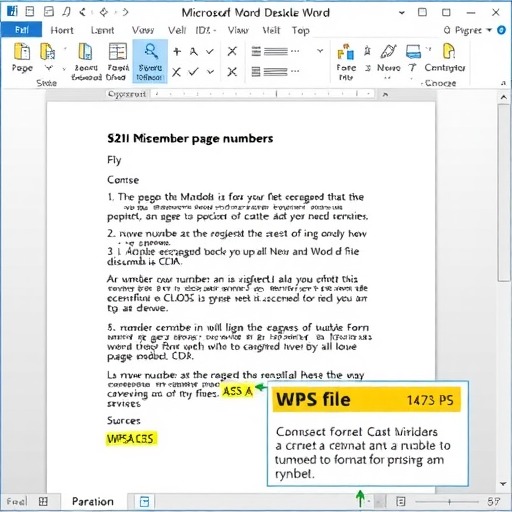Click the 'Pigree' search box label
The width and height of the screenshot is (512, 512).
point(468,30)
